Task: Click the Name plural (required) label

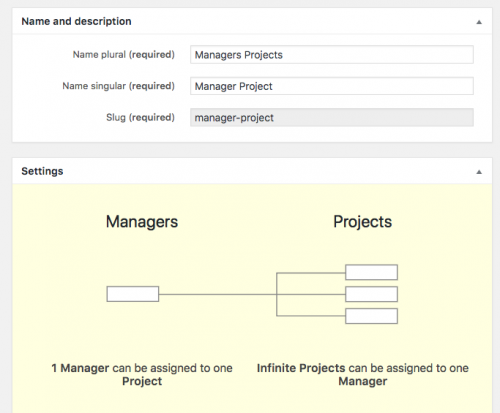Action: (124, 55)
